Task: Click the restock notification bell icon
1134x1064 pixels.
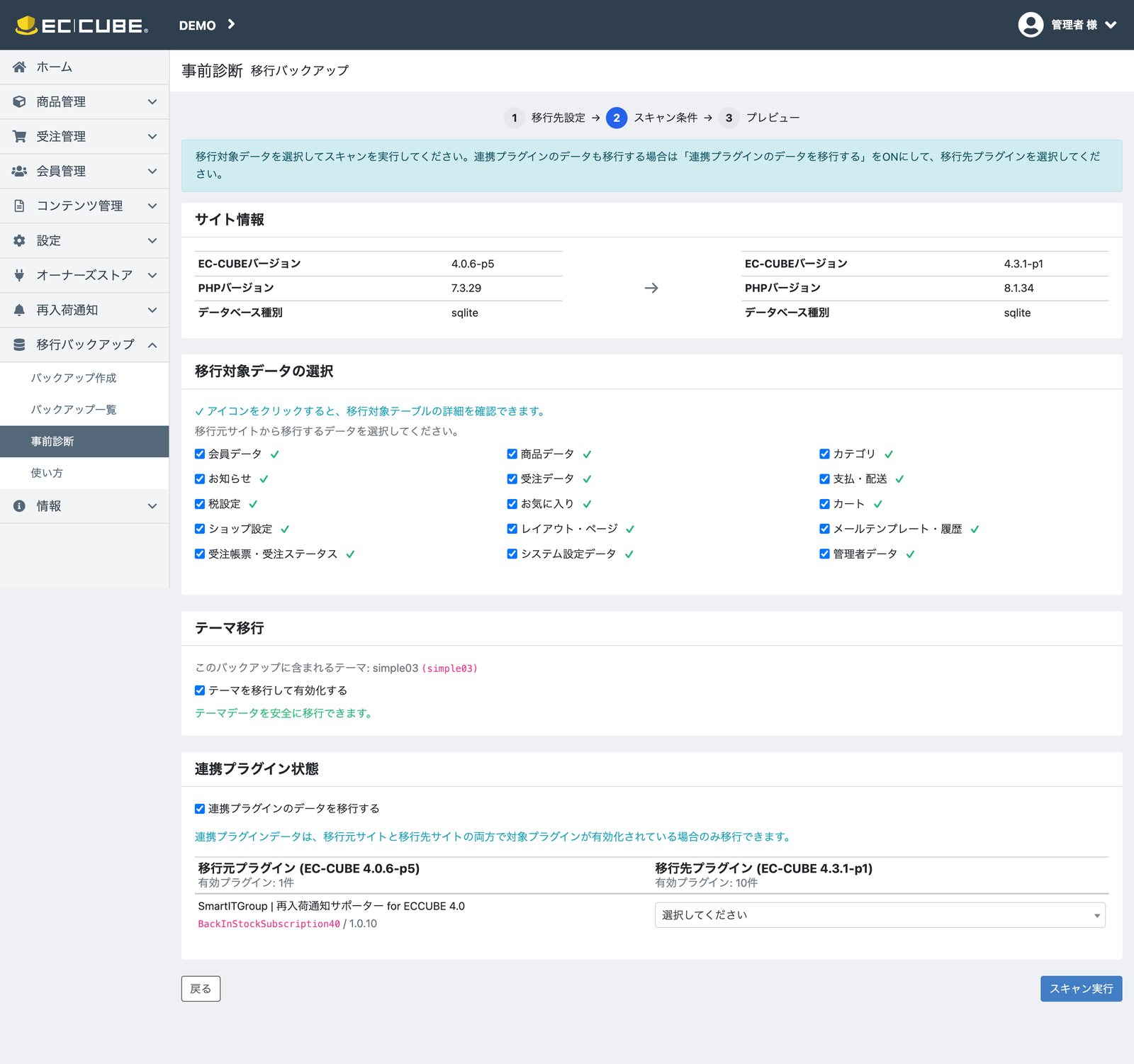Action: 19,310
